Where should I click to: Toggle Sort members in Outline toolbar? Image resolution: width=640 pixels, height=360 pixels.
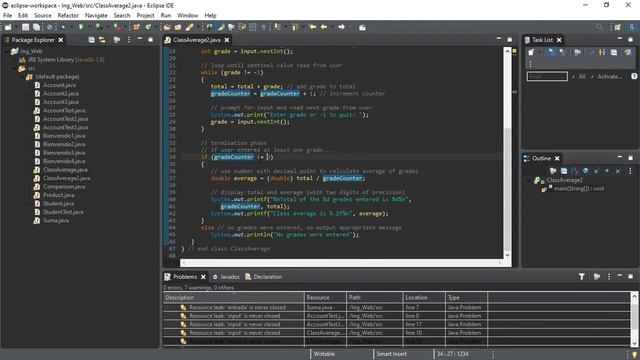click(575, 171)
